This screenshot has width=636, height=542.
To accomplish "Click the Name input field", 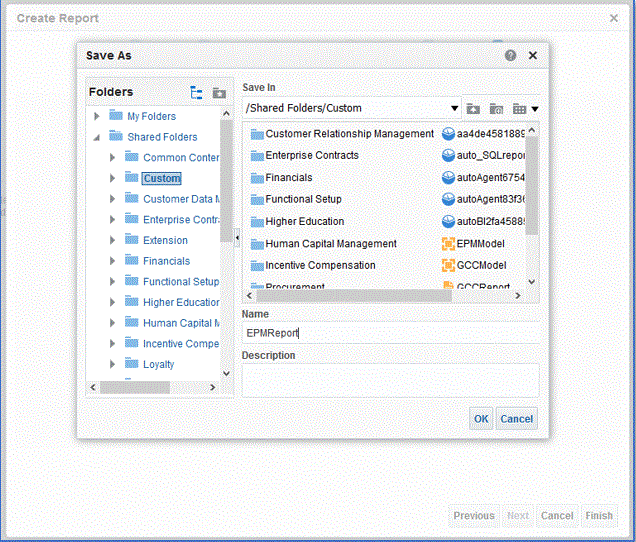I will (390, 333).
